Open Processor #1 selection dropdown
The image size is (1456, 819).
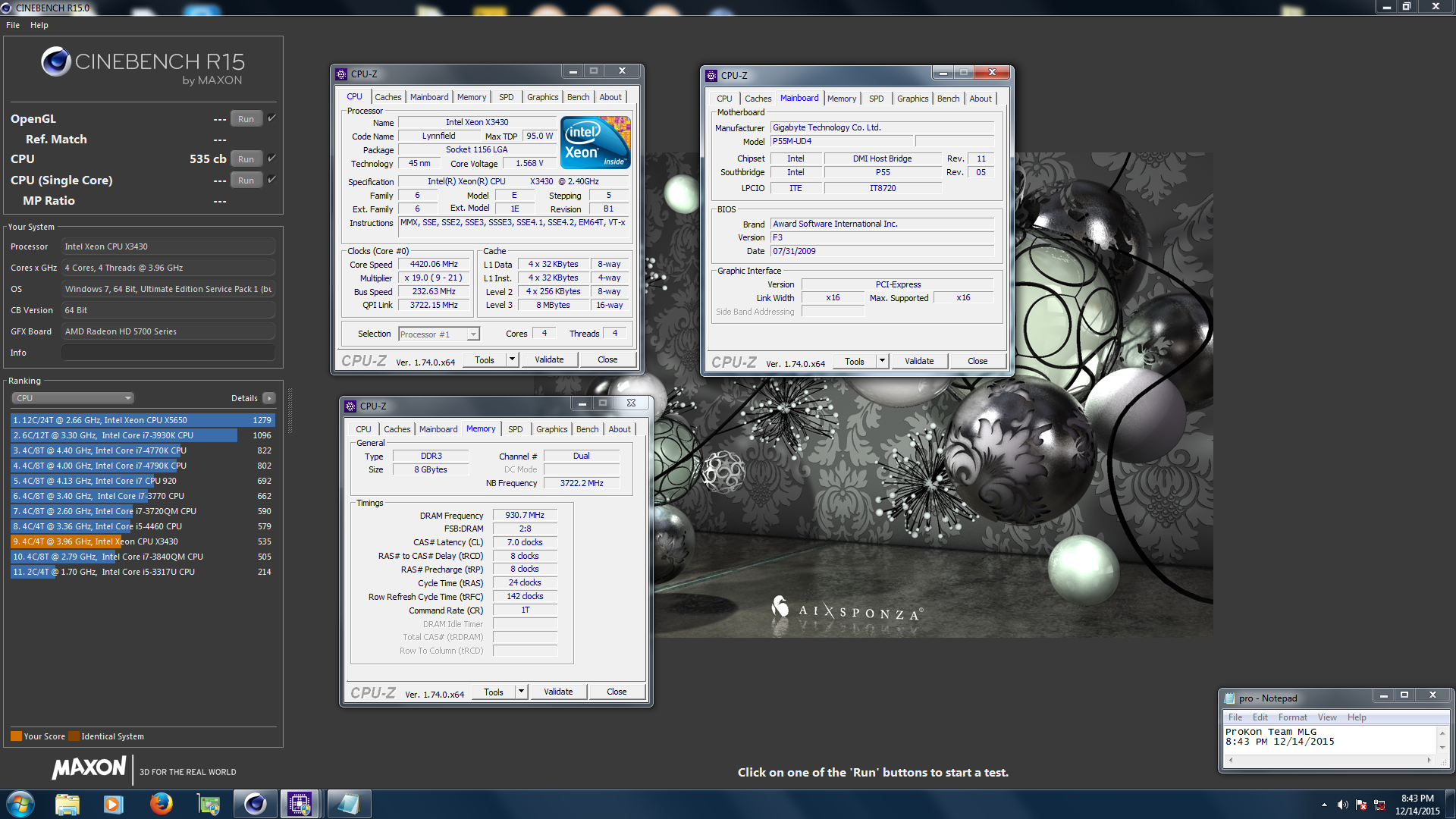(x=439, y=334)
